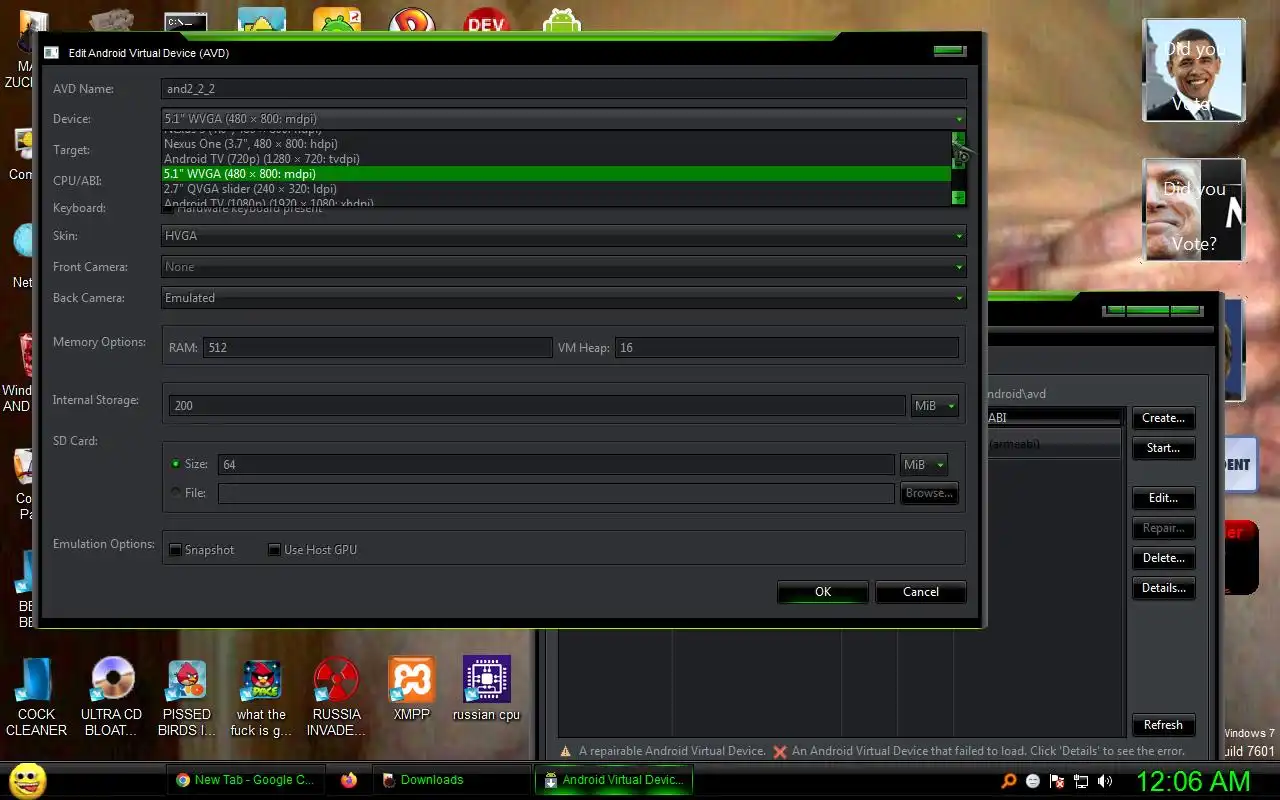Open the Internal Storage MiB unit dropdown
Image resolution: width=1280 pixels, height=800 pixels.
(x=935, y=405)
